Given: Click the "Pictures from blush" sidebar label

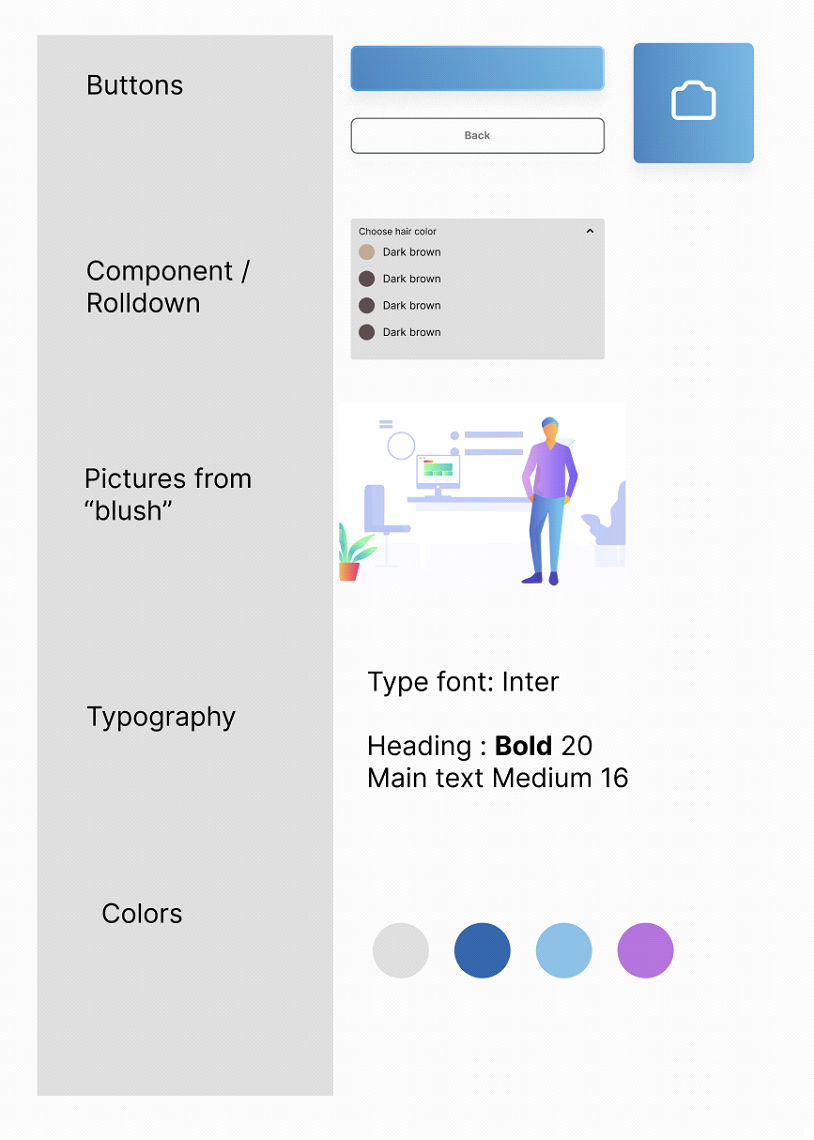Looking at the screenshot, I should (167, 494).
